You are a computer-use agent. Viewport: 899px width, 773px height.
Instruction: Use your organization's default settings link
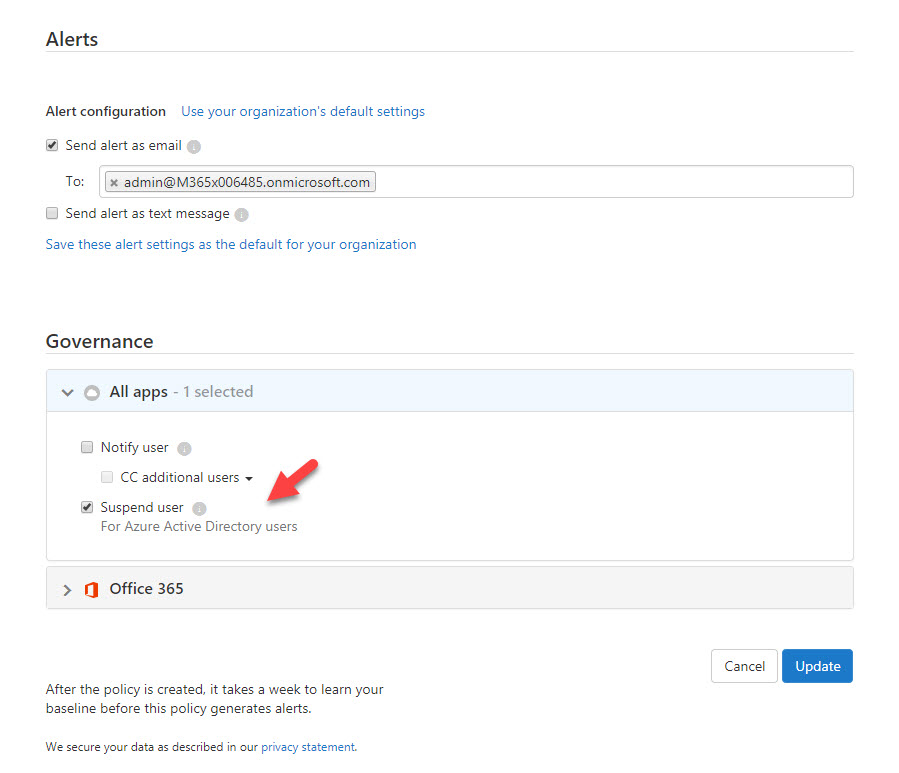303,111
